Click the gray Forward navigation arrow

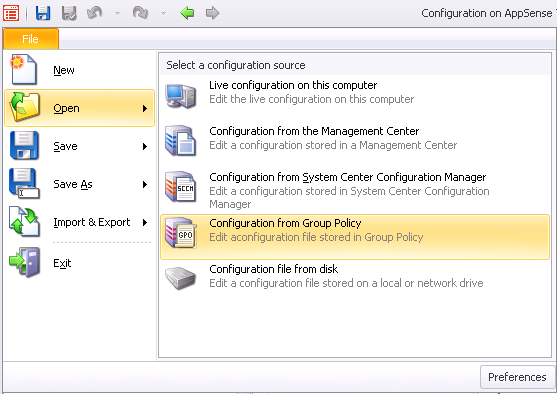point(212,13)
